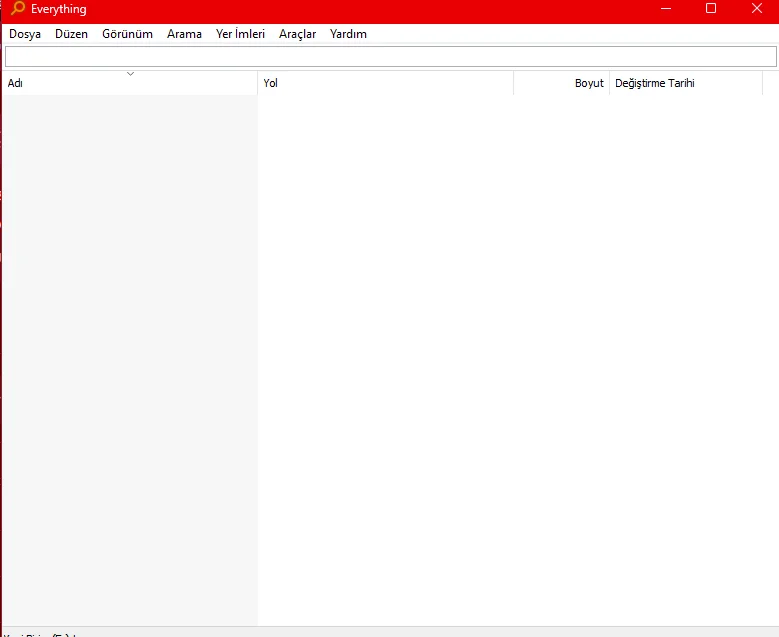Open the Görünüm menu
Image resolution: width=779 pixels, height=637 pixels.
127,34
